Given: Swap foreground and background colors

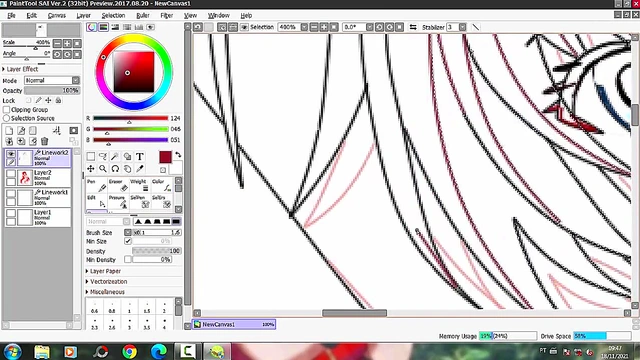Looking at the screenshot, I should tap(178, 155).
